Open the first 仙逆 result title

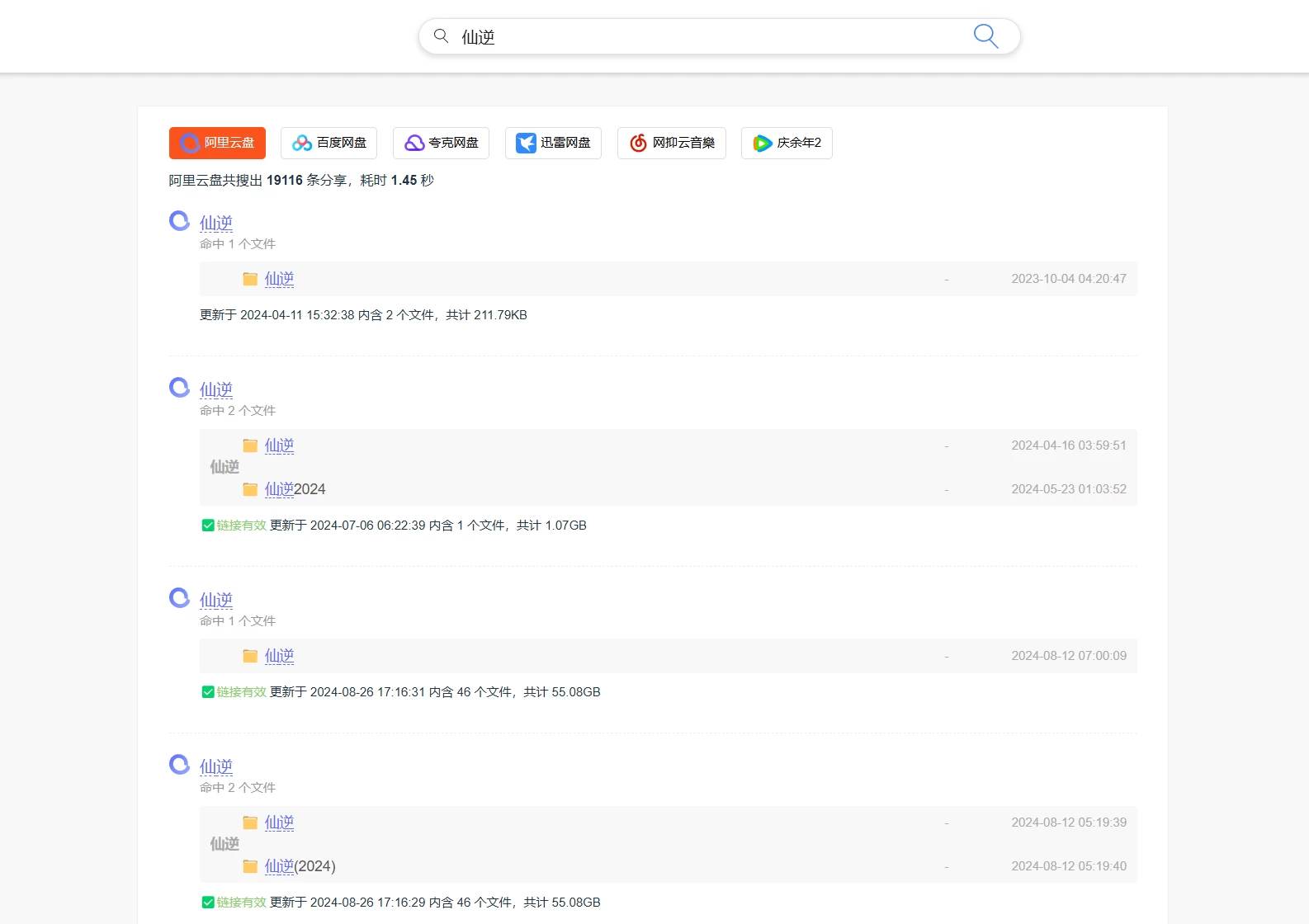(x=216, y=223)
